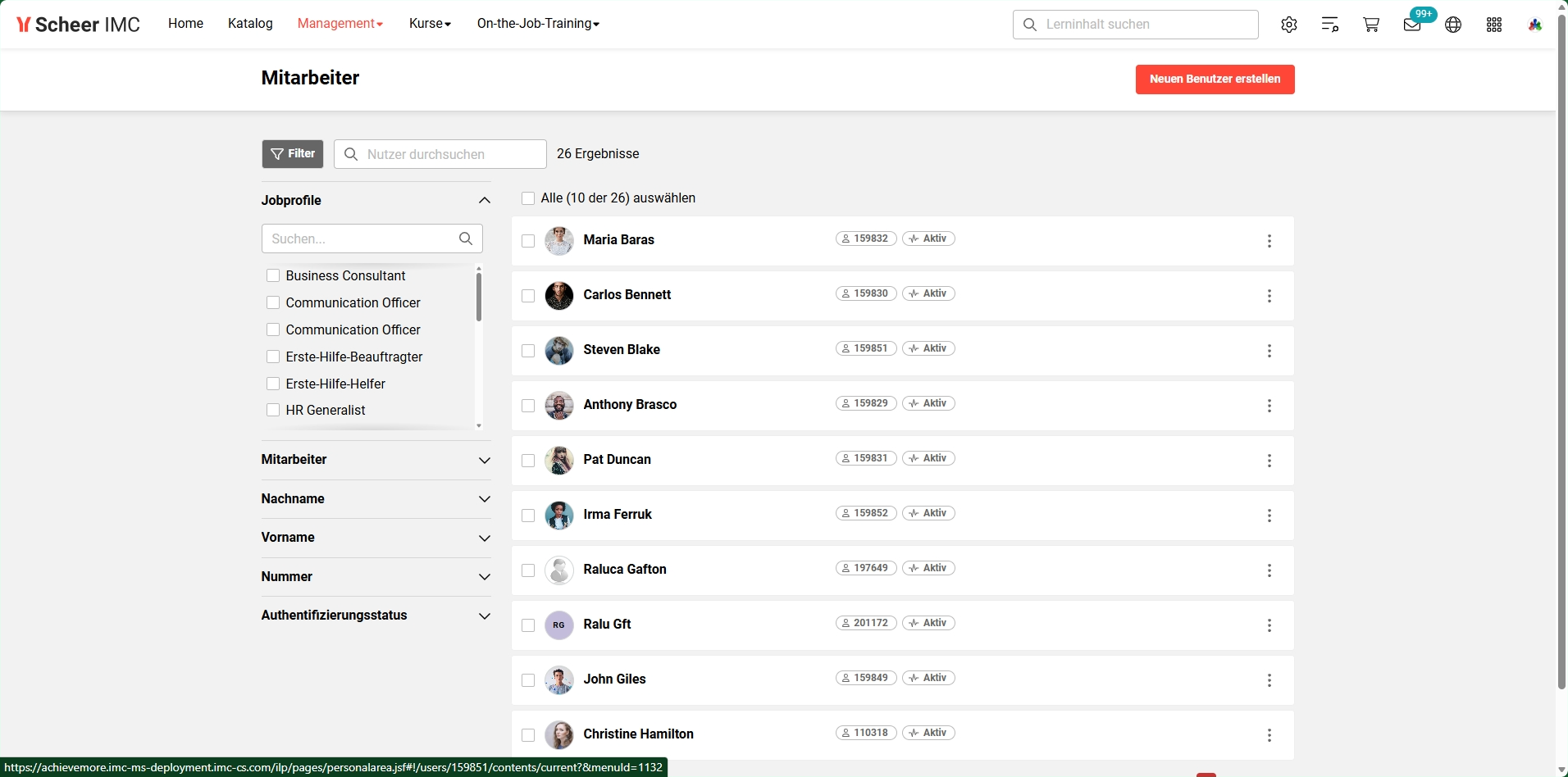This screenshot has height=777, width=1568.
Task: Open three-dot menu for Pat Duncan
Action: 1269,461
